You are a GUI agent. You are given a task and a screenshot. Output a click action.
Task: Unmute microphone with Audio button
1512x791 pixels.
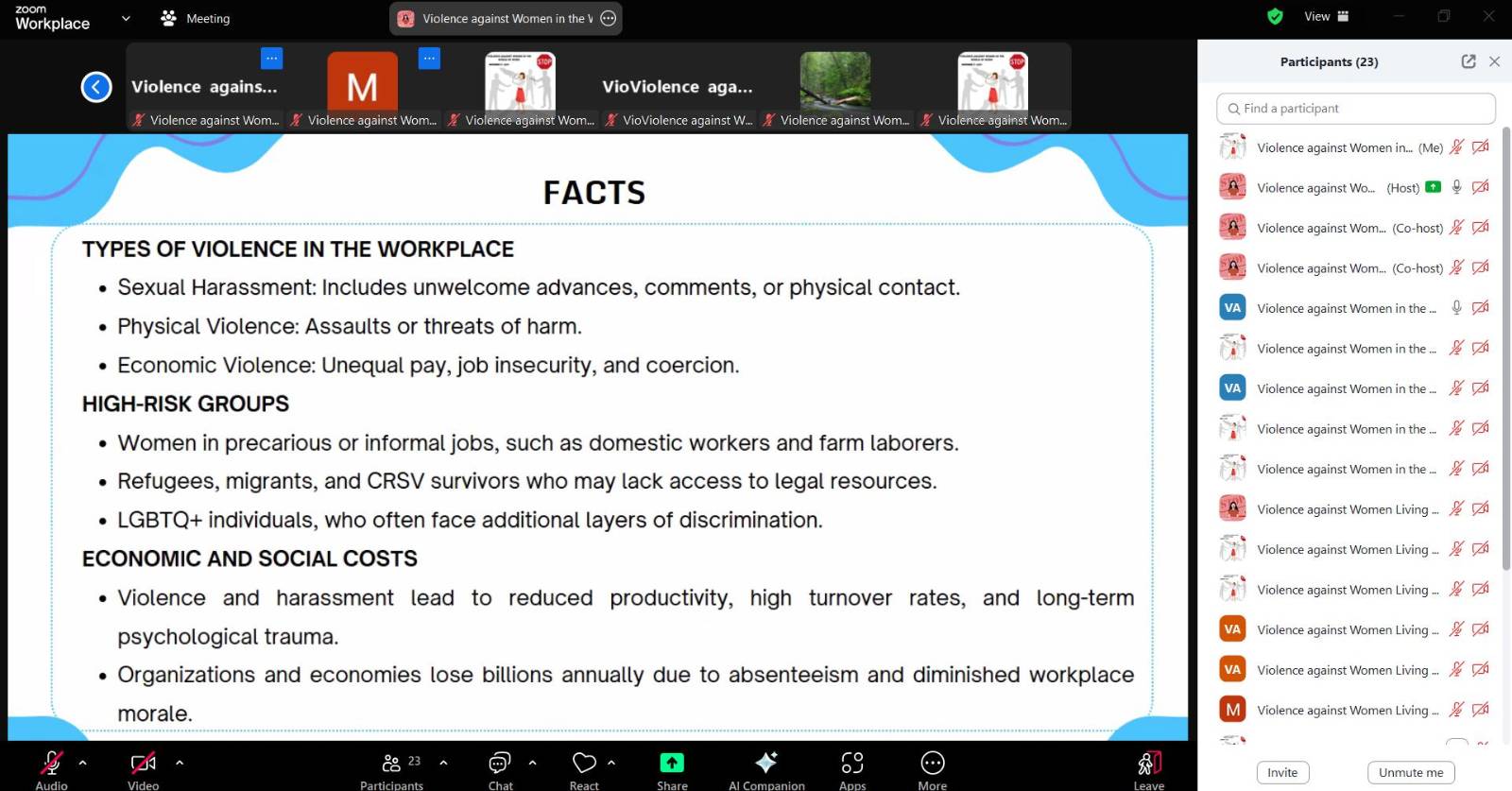pos(51,763)
